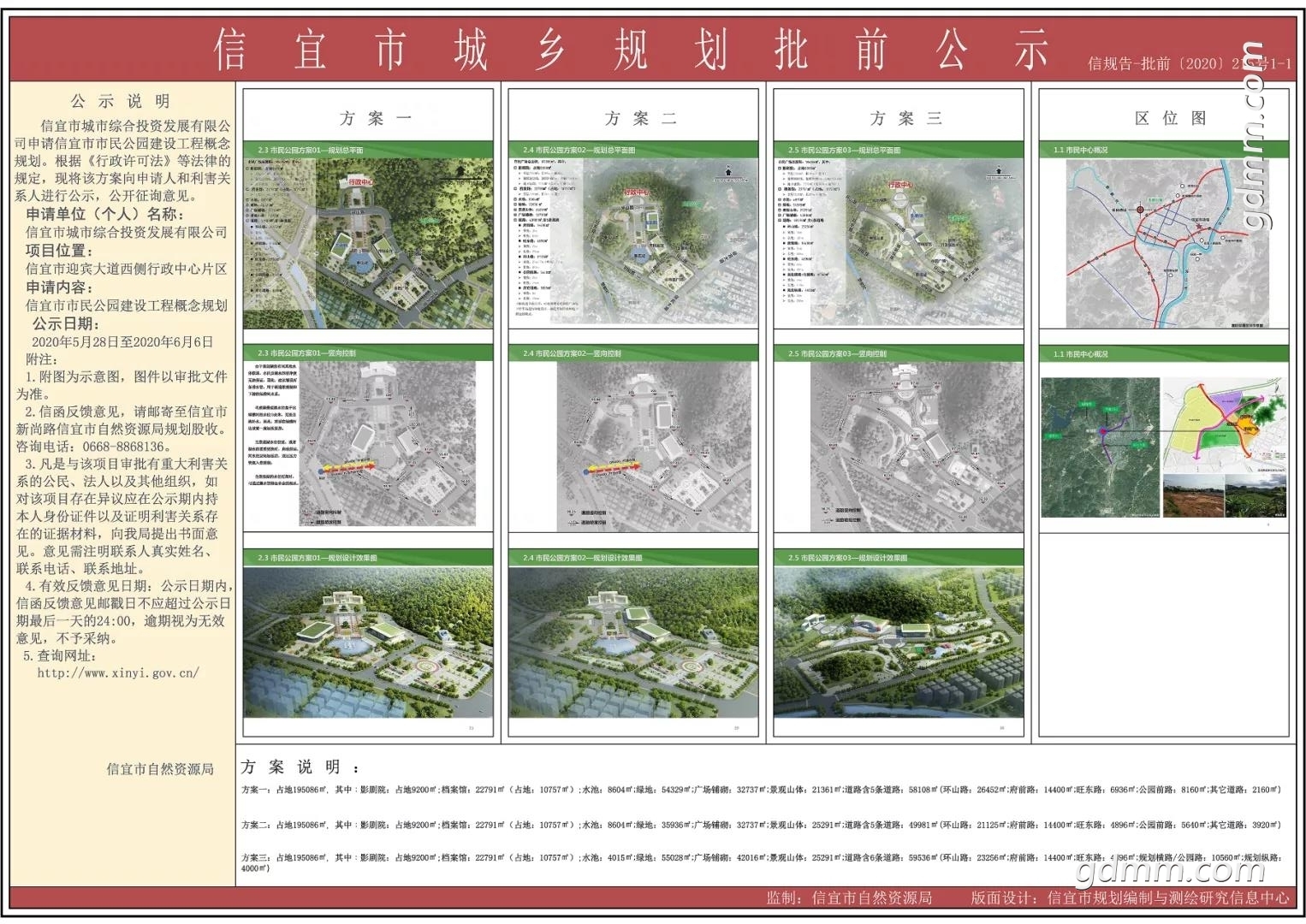Select the 公示说明 heading
This screenshot has width=1306, height=924.
pyautogui.click(x=121, y=101)
